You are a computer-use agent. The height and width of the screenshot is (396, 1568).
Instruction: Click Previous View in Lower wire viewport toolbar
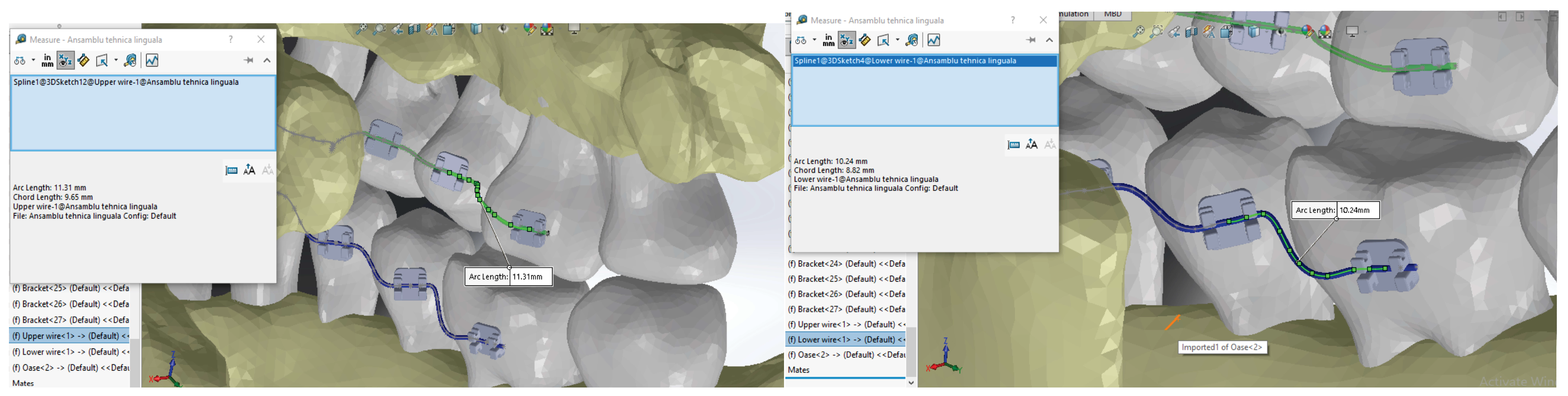1174,32
